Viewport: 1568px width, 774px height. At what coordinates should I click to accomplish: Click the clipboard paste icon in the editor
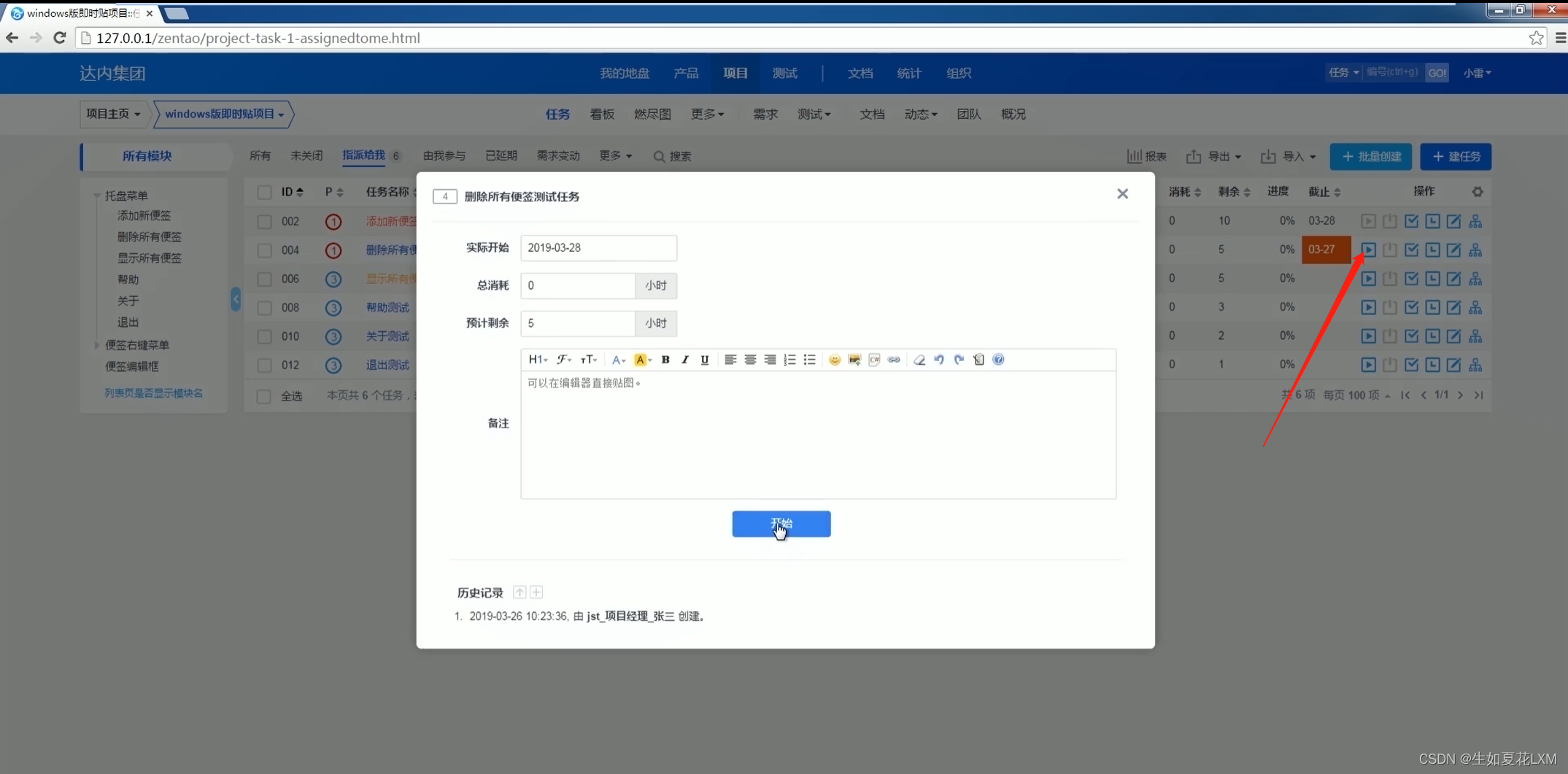click(978, 360)
